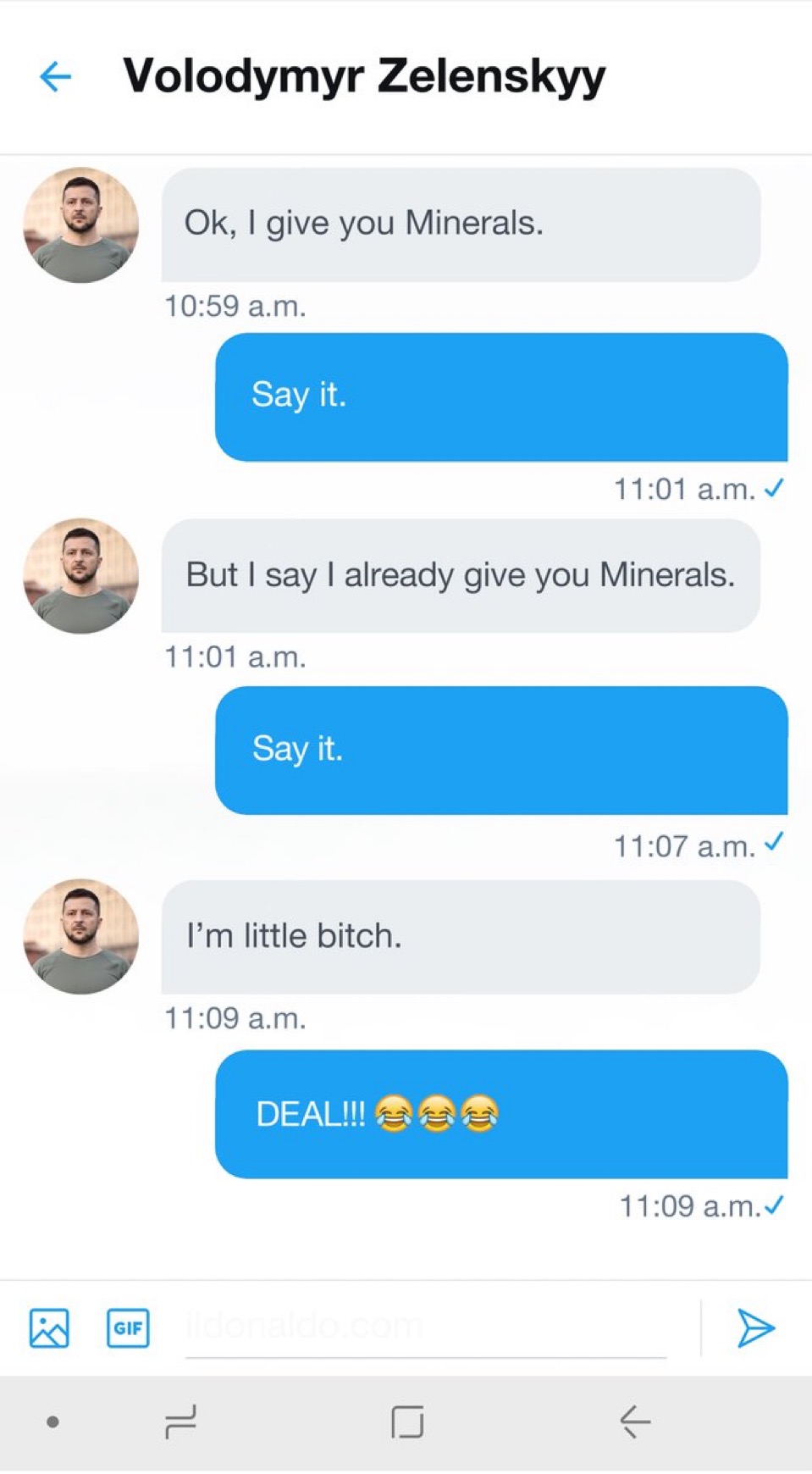Tap the 11:09 a.m. timestamp under DEAL message
The width and height of the screenshot is (812, 1474).
coord(690,1206)
